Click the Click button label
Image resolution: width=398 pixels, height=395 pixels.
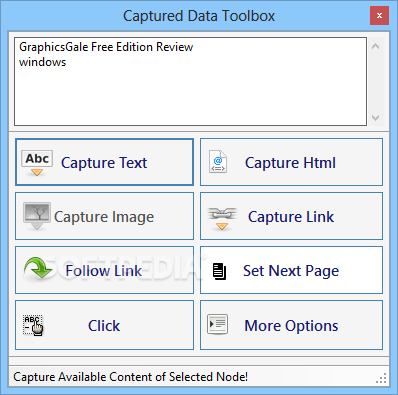pos(104,326)
